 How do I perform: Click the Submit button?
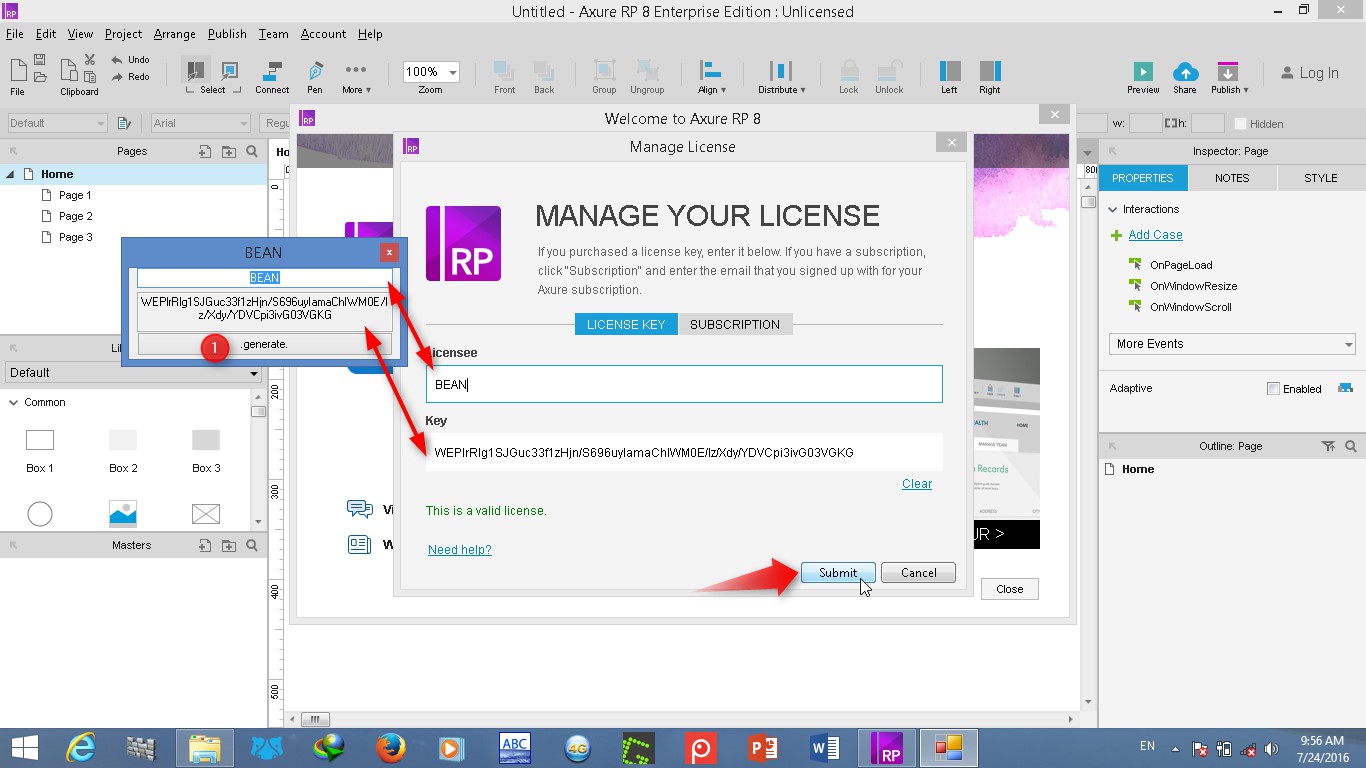838,573
